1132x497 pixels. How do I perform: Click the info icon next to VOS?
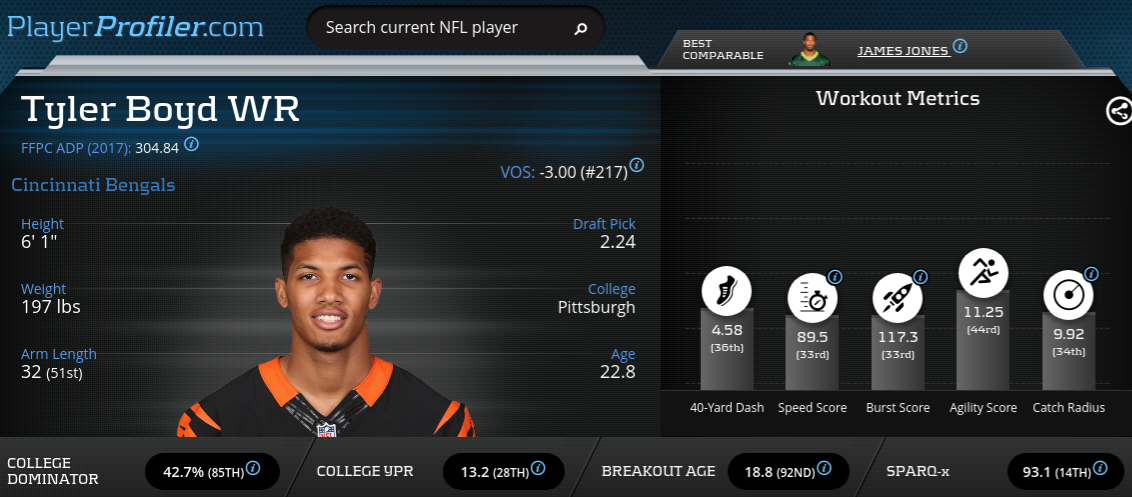[x=636, y=165]
